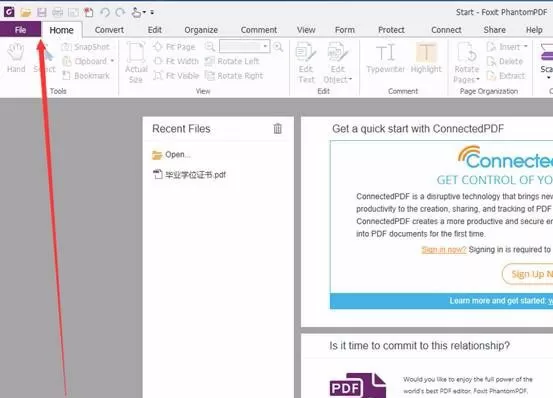Click the ConnectedPDF logo banner
This screenshot has width=553, height=398.
click(x=505, y=158)
